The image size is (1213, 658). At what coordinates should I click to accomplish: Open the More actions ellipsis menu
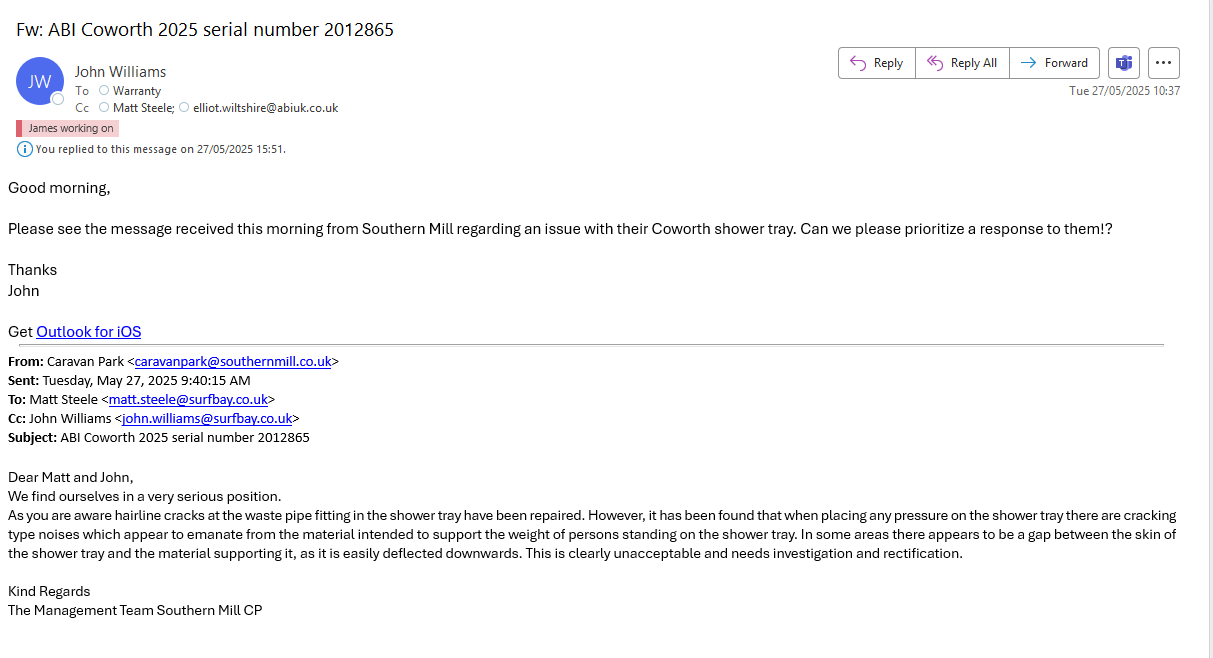(x=1163, y=63)
